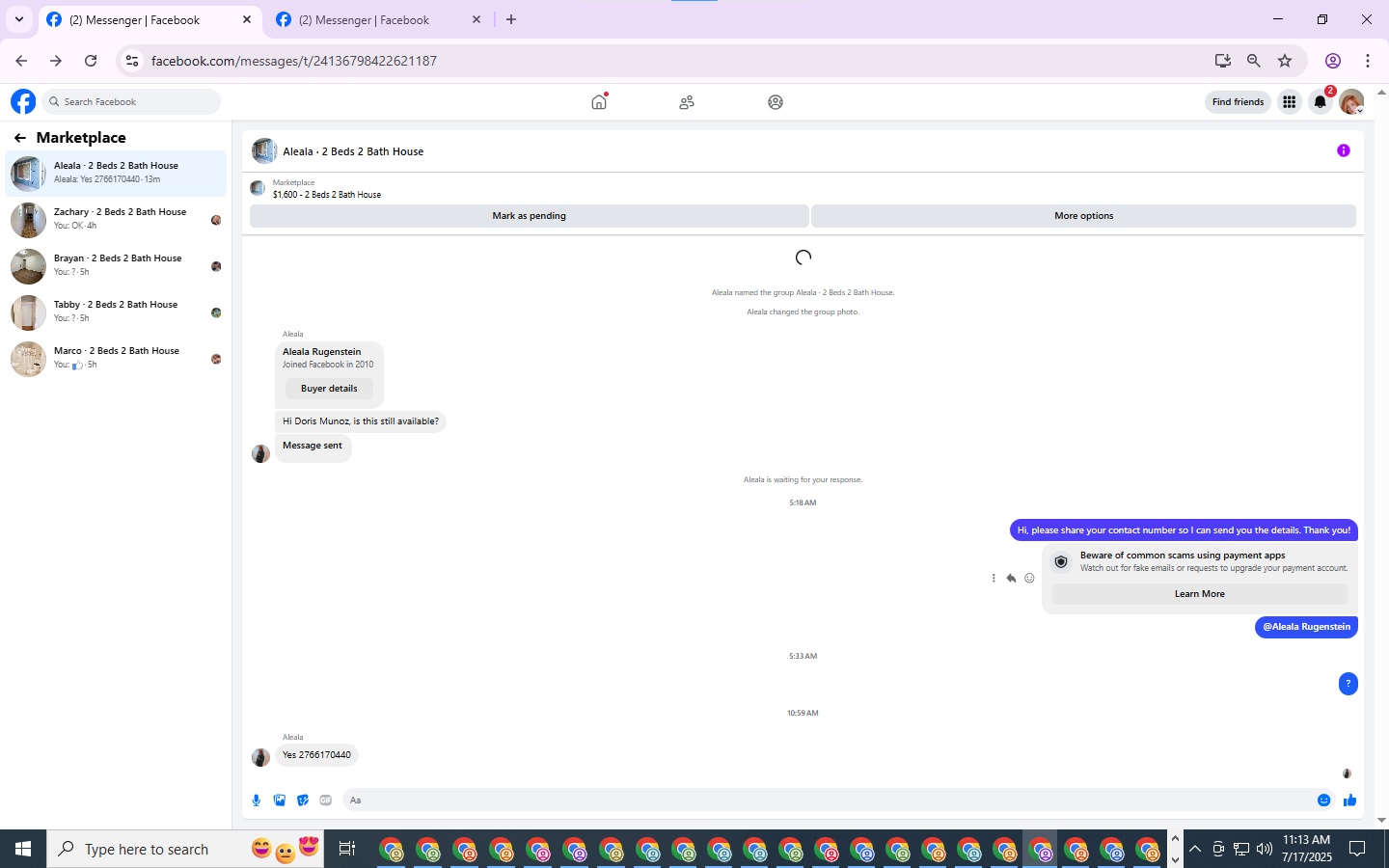Open the account profile picture menu
This screenshot has height=868, width=1389.
[x=1351, y=101]
